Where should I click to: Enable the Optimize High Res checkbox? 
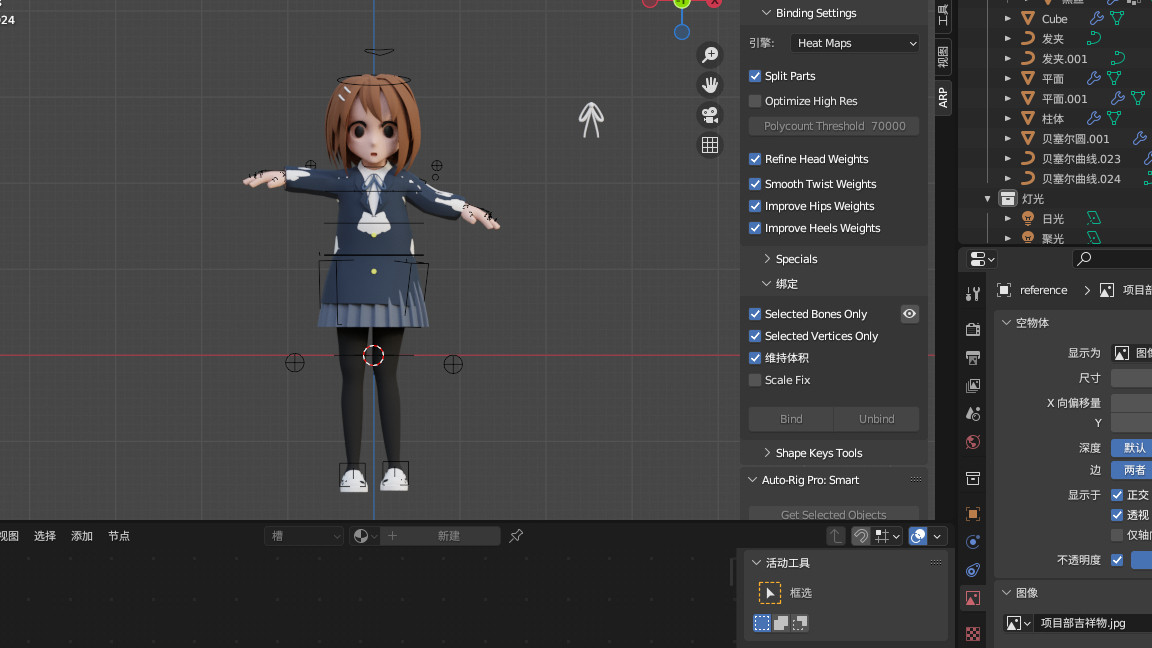pyautogui.click(x=755, y=101)
